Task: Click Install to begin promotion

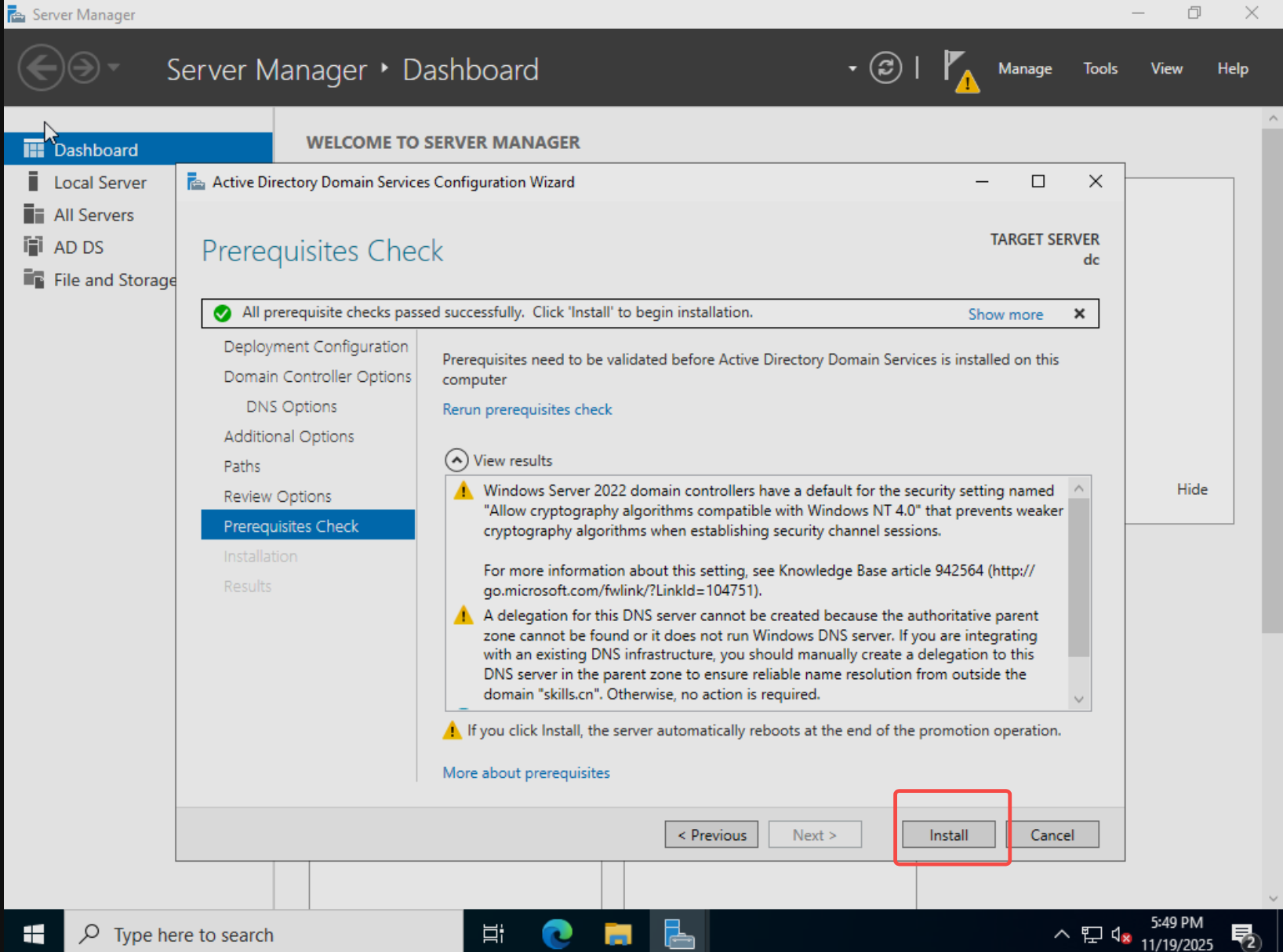Action: point(948,834)
